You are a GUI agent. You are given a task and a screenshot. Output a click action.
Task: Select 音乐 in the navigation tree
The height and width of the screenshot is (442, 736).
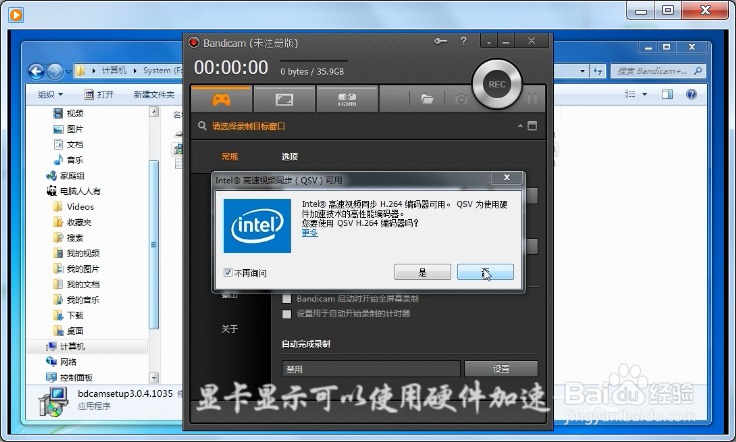[x=69, y=160]
